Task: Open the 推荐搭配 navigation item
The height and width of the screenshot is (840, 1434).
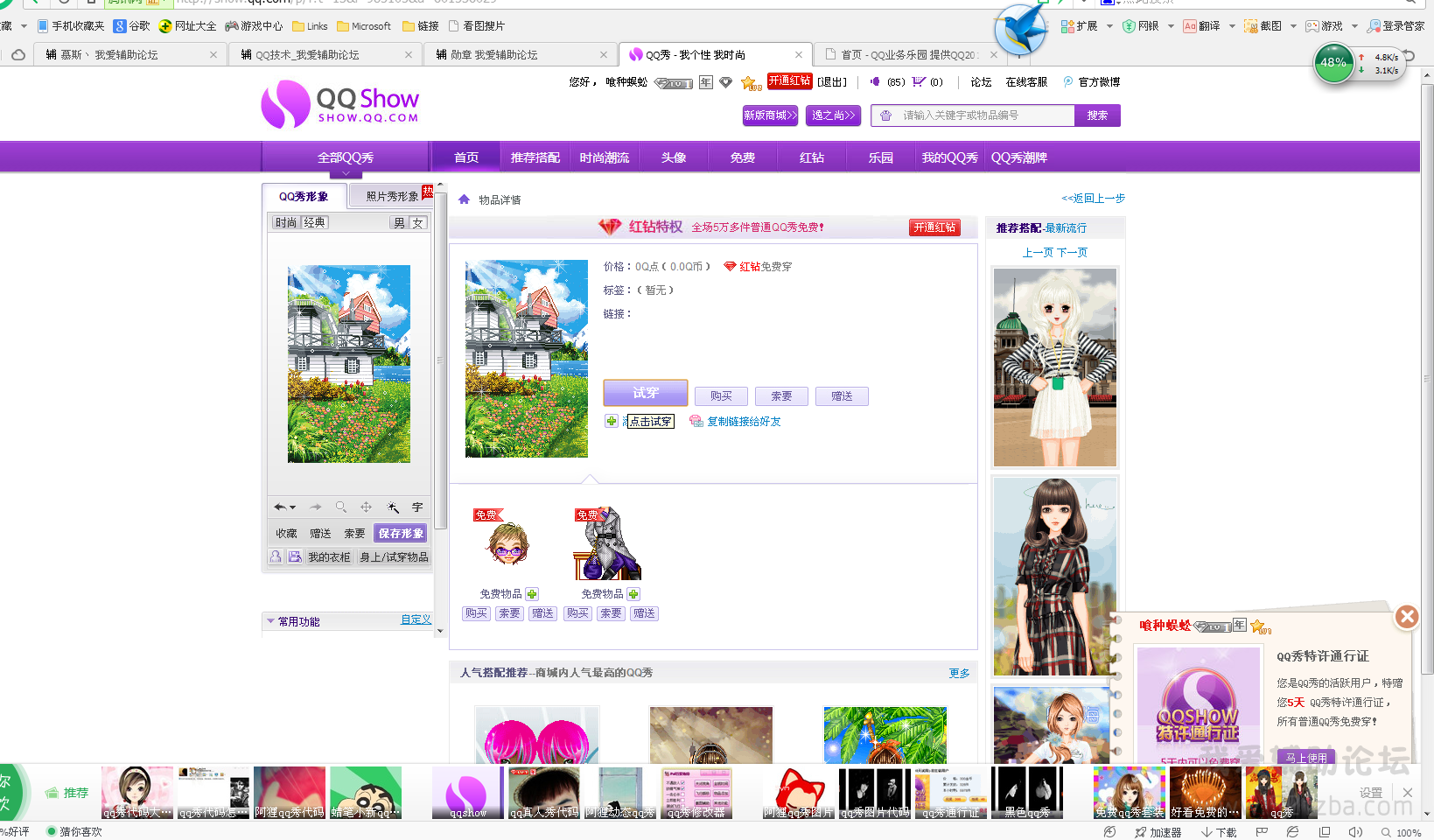Action: [x=535, y=157]
